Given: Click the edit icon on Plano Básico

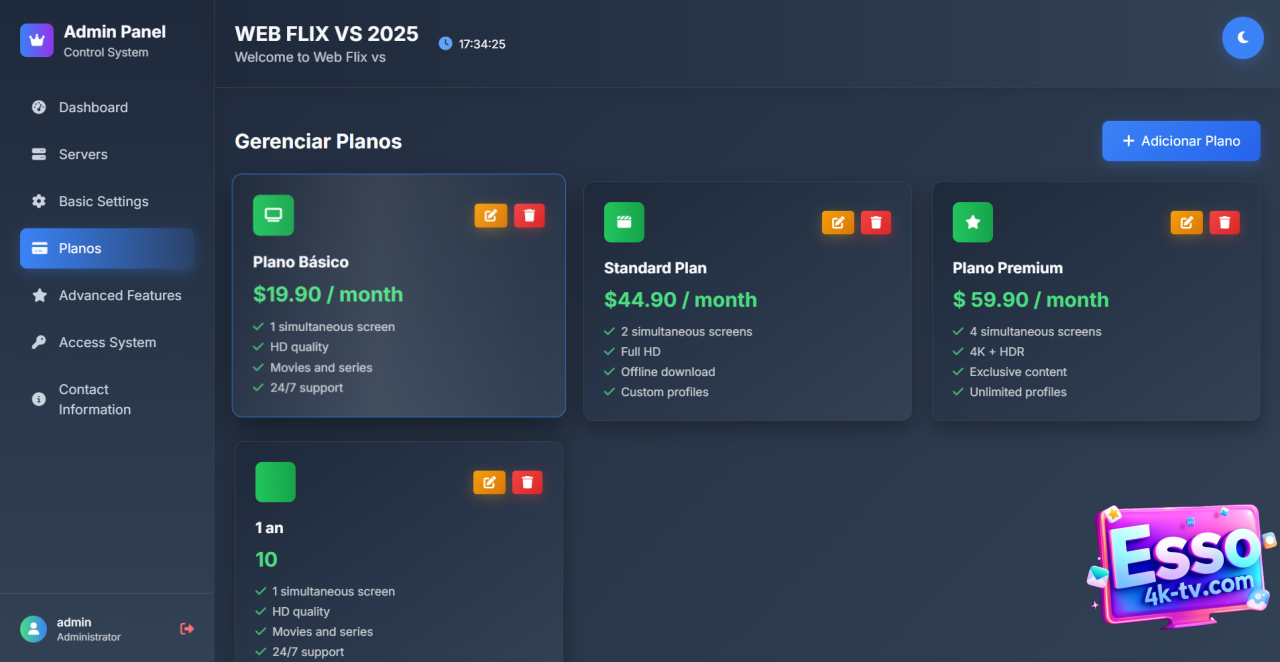Looking at the screenshot, I should click(490, 215).
